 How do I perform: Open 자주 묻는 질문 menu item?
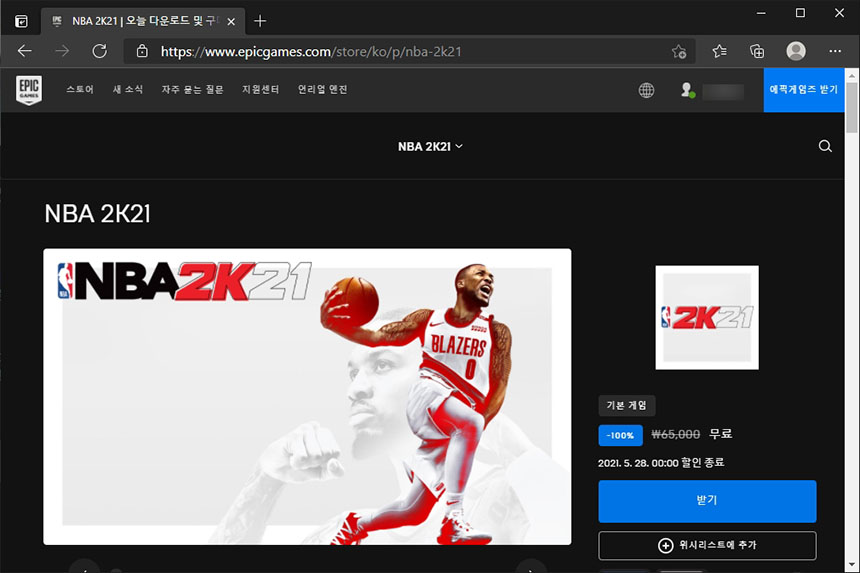coord(193,89)
